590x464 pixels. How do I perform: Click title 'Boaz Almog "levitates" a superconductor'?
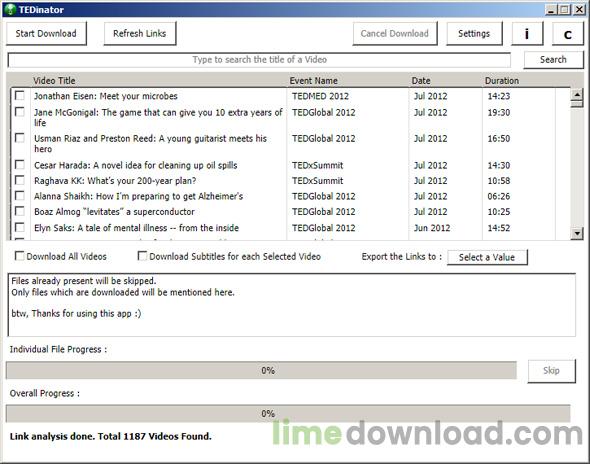click(114, 211)
